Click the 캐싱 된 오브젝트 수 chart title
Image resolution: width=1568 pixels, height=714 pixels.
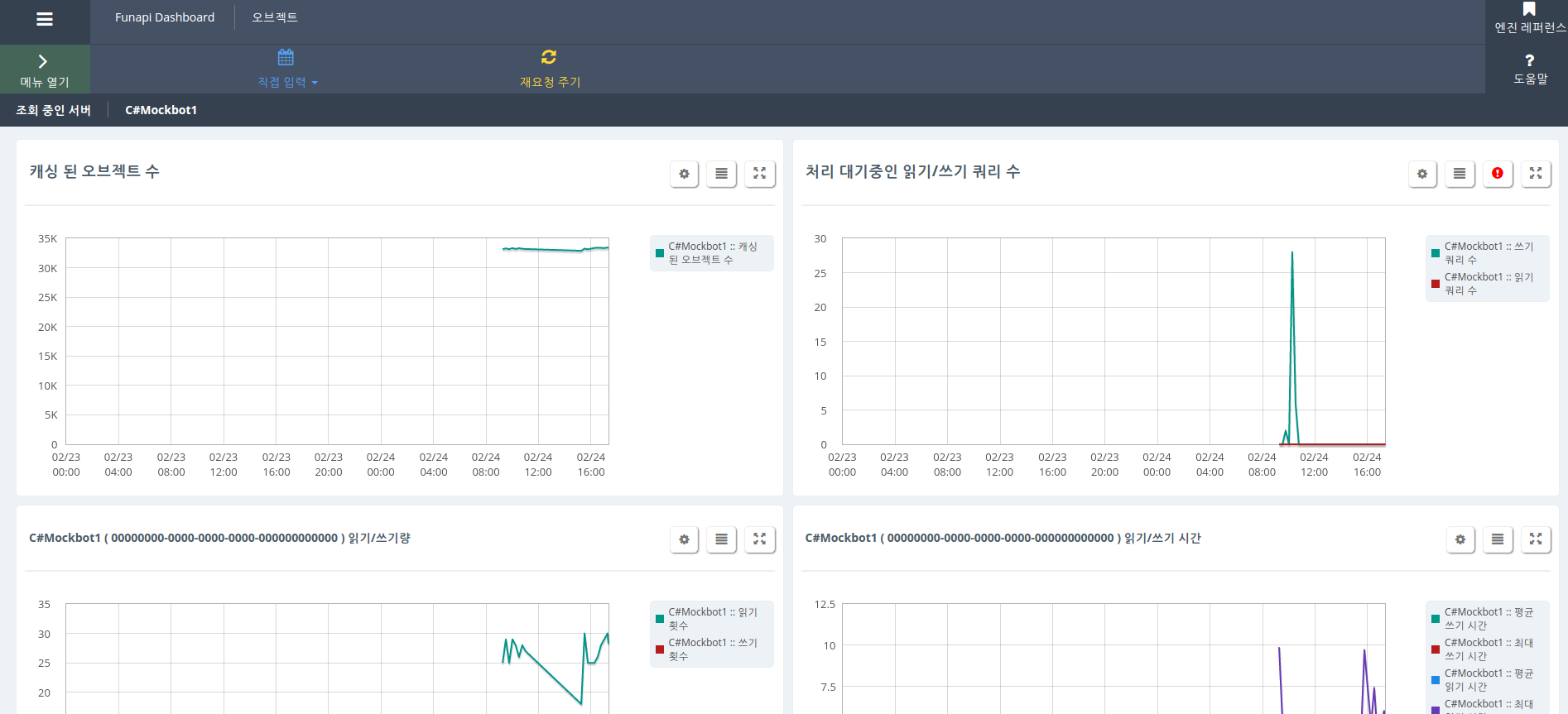pos(94,171)
